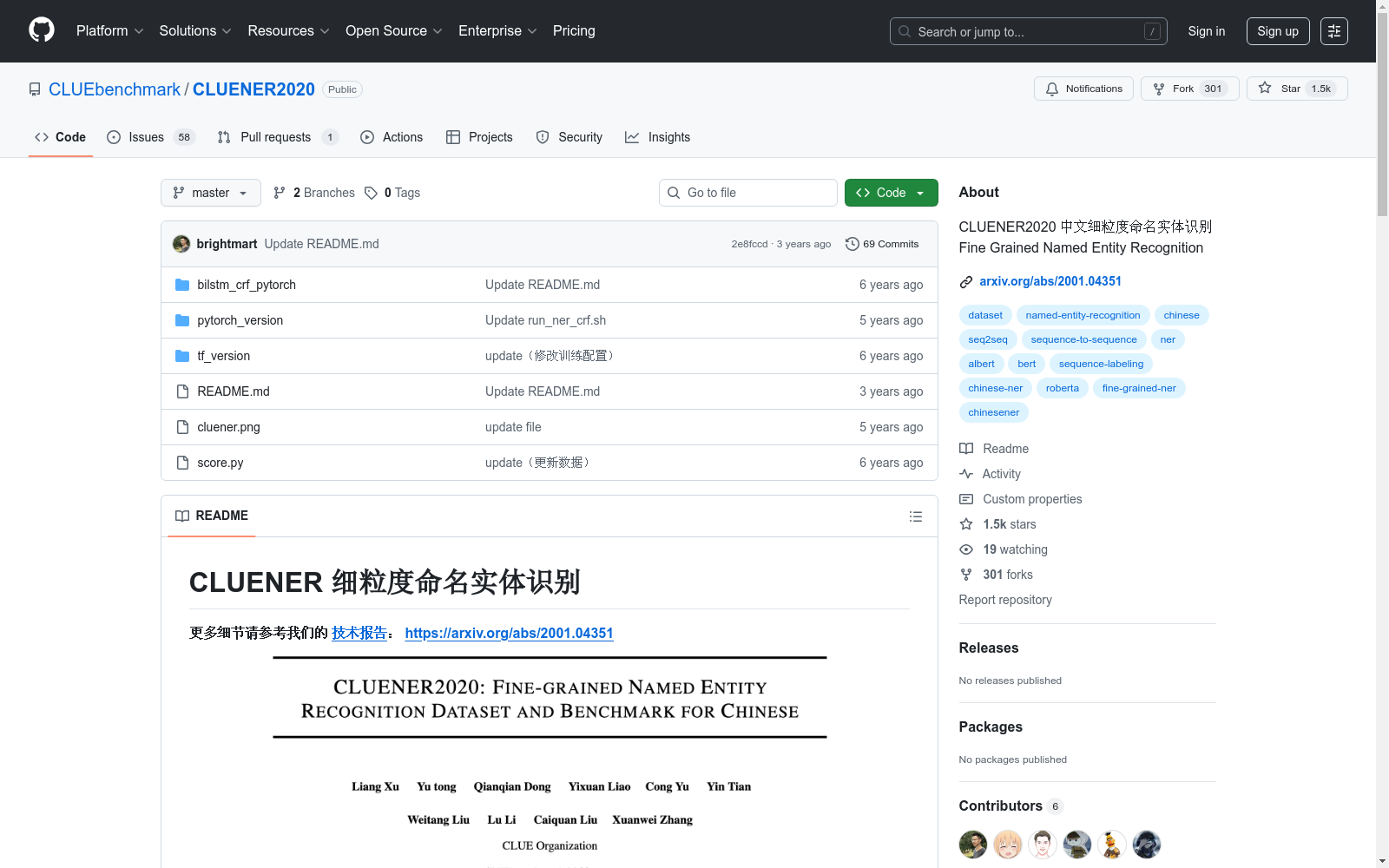
Task: Open the master branch dropdown
Action: (x=210, y=192)
